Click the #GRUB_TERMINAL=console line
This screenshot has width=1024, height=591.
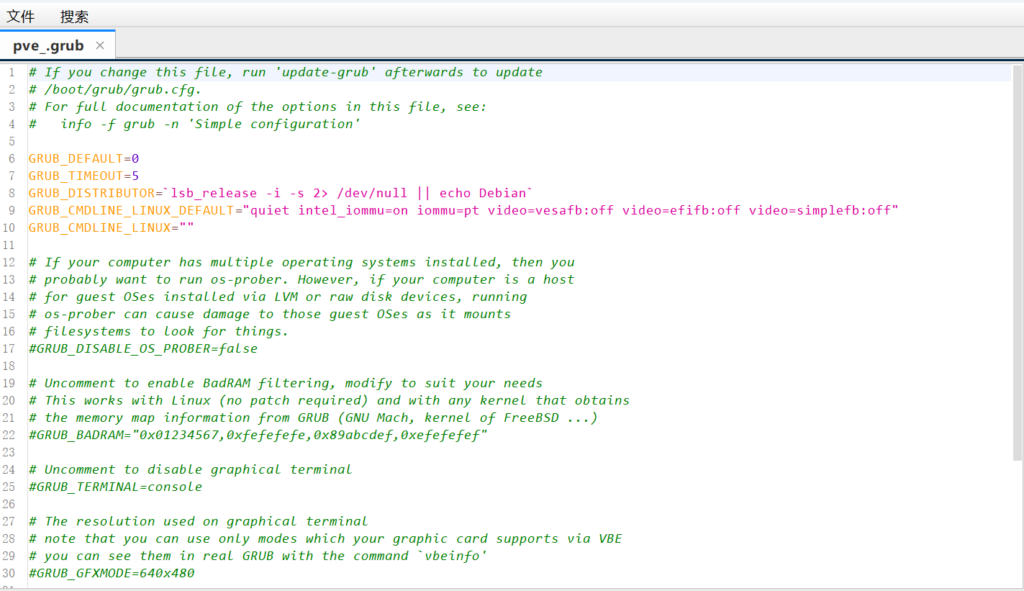coord(116,487)
